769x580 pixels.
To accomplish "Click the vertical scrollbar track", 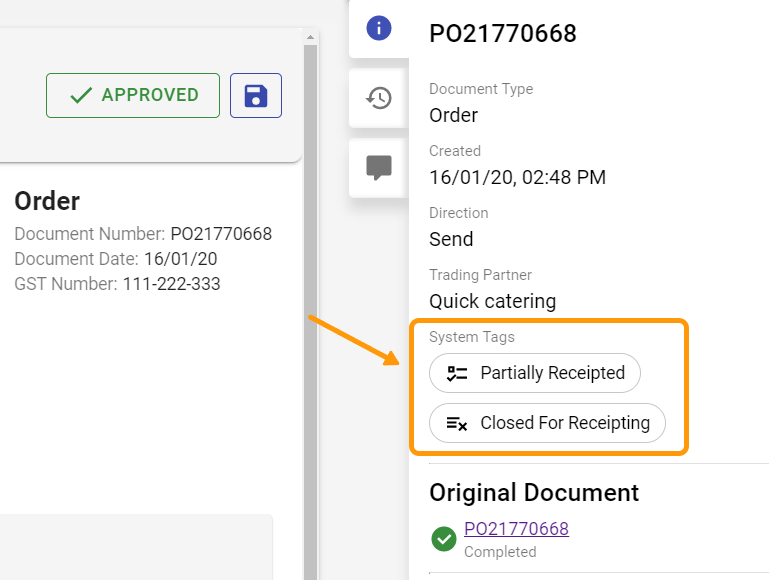I will [x=310, y=312].
